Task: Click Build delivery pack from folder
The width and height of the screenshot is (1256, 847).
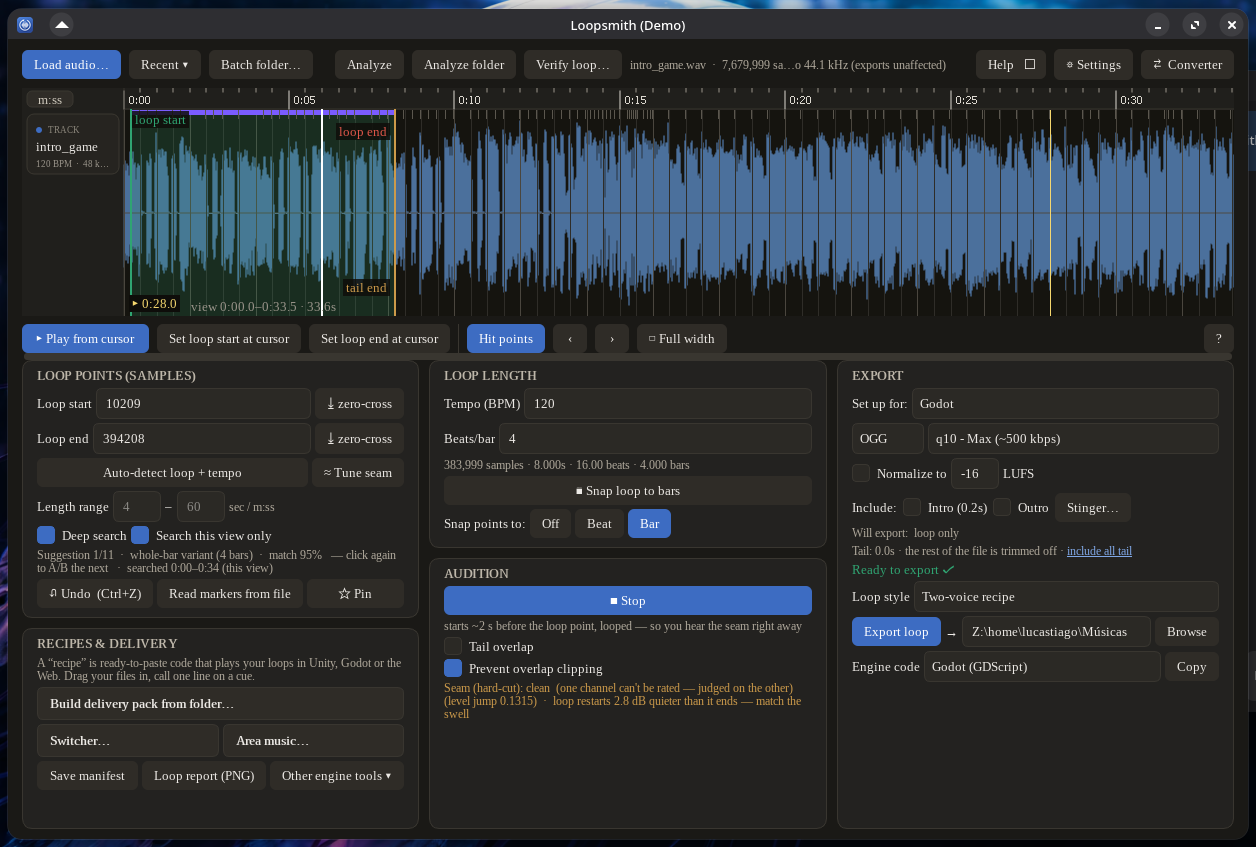Action: (220, 703)
